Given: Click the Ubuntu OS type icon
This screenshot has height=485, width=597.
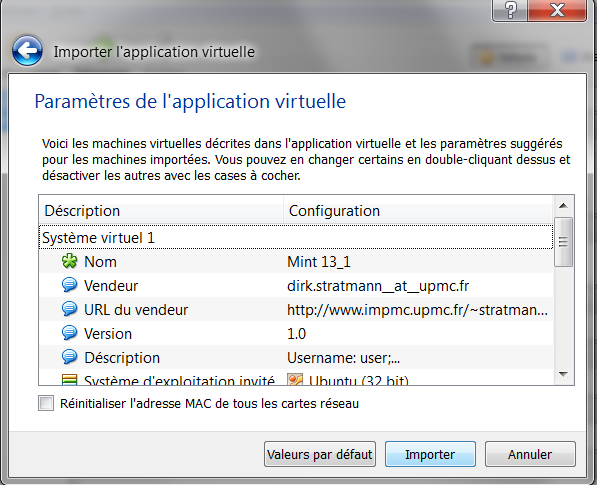Looking at the screenshot, I should pos(295,380).
